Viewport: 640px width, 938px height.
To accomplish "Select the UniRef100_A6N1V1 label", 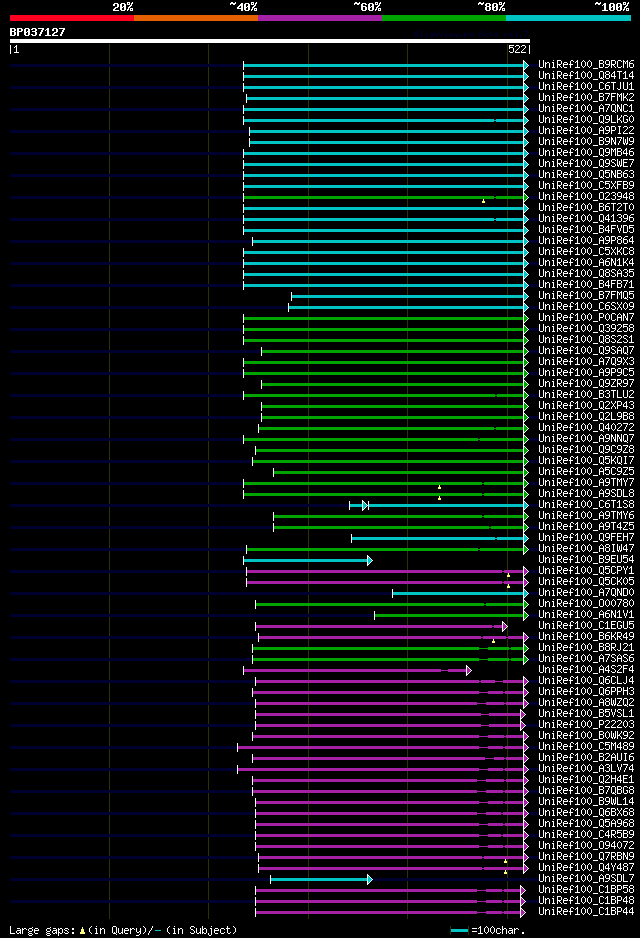I will [x=586, y=615].
